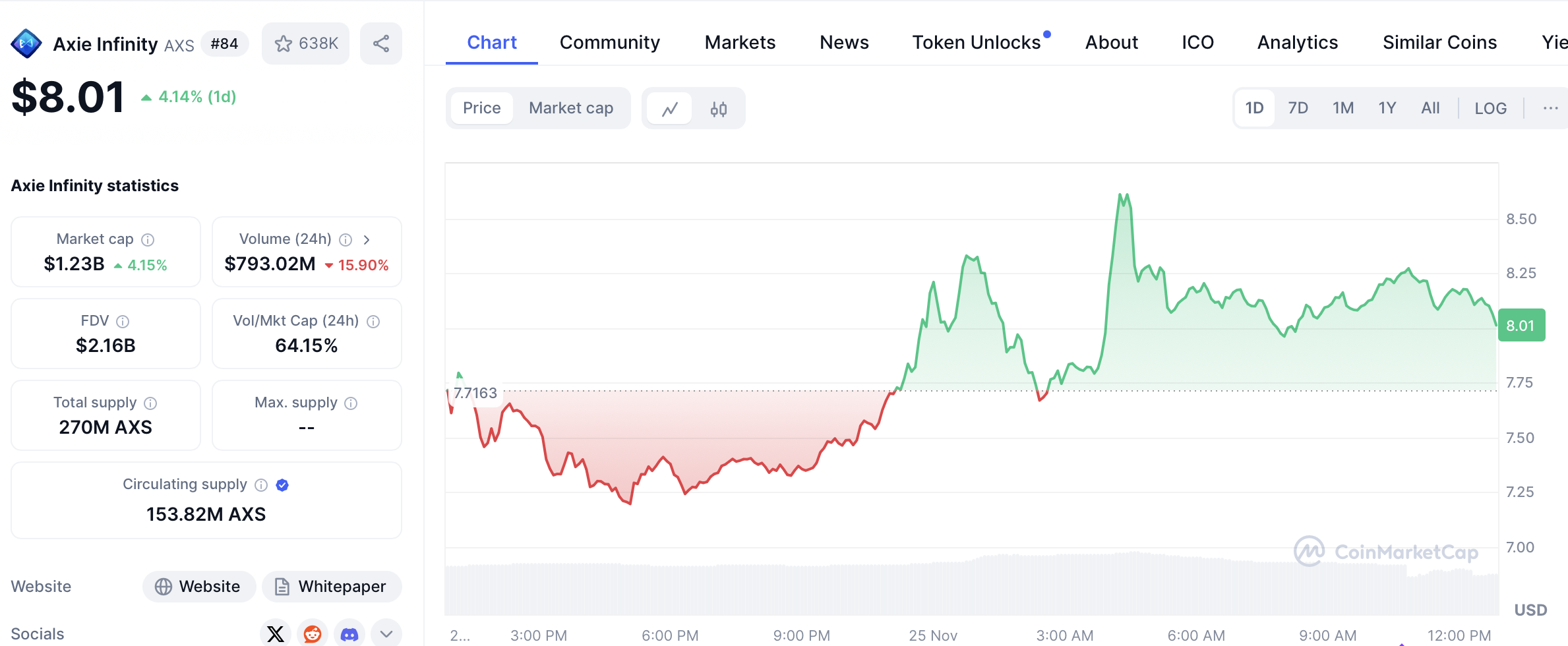Switch chart to Market cap
Screen dimensions: 1568x646
571,108
